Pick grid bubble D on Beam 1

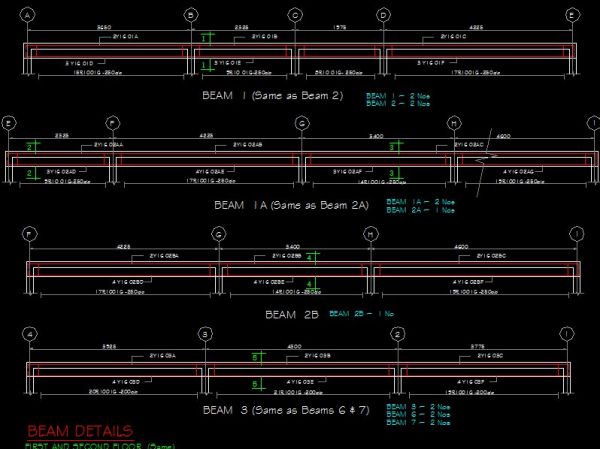point(384,15)
